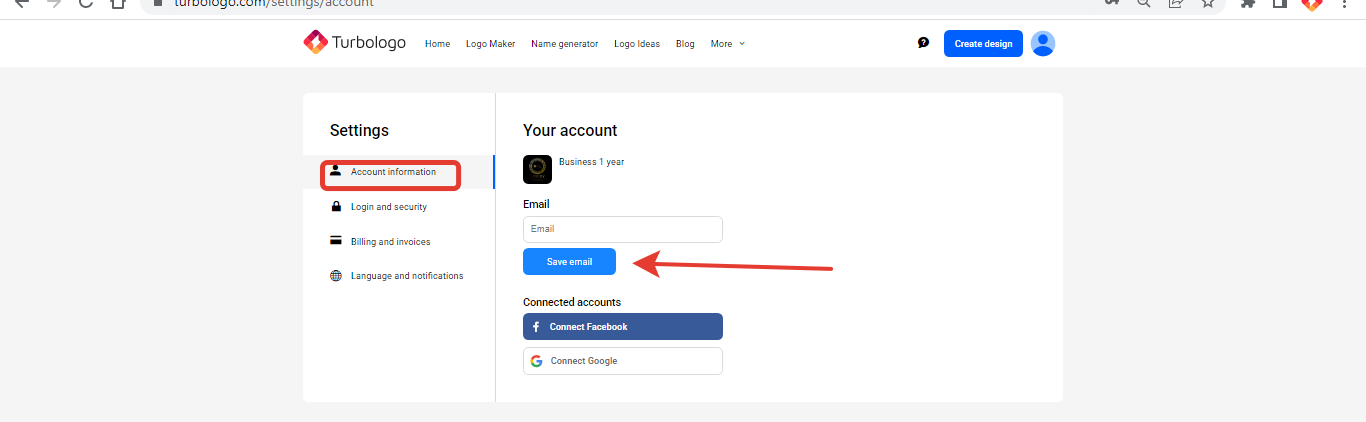Screen dimensions: 1366x422
Task: Open the Chrome three-dot menu
Action: (x=1345, y=3)
